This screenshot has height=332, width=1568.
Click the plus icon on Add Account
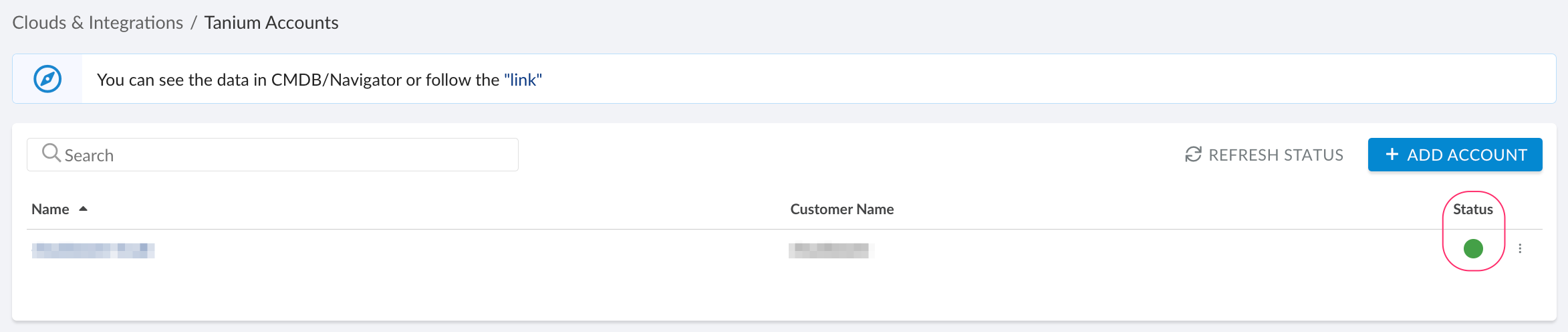point(1392,155)
